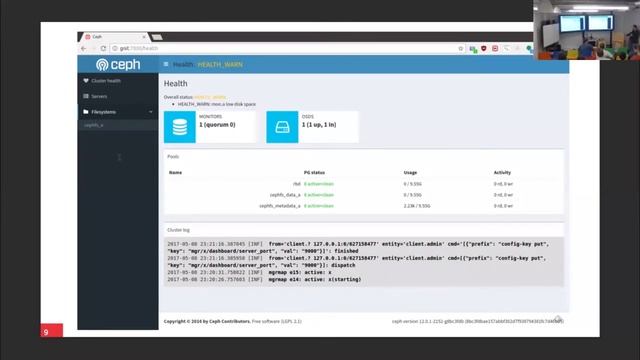The height and width of the screenshot is (360, 640).
Task: Click the Name column header in Pools
Action: [176, 173]
